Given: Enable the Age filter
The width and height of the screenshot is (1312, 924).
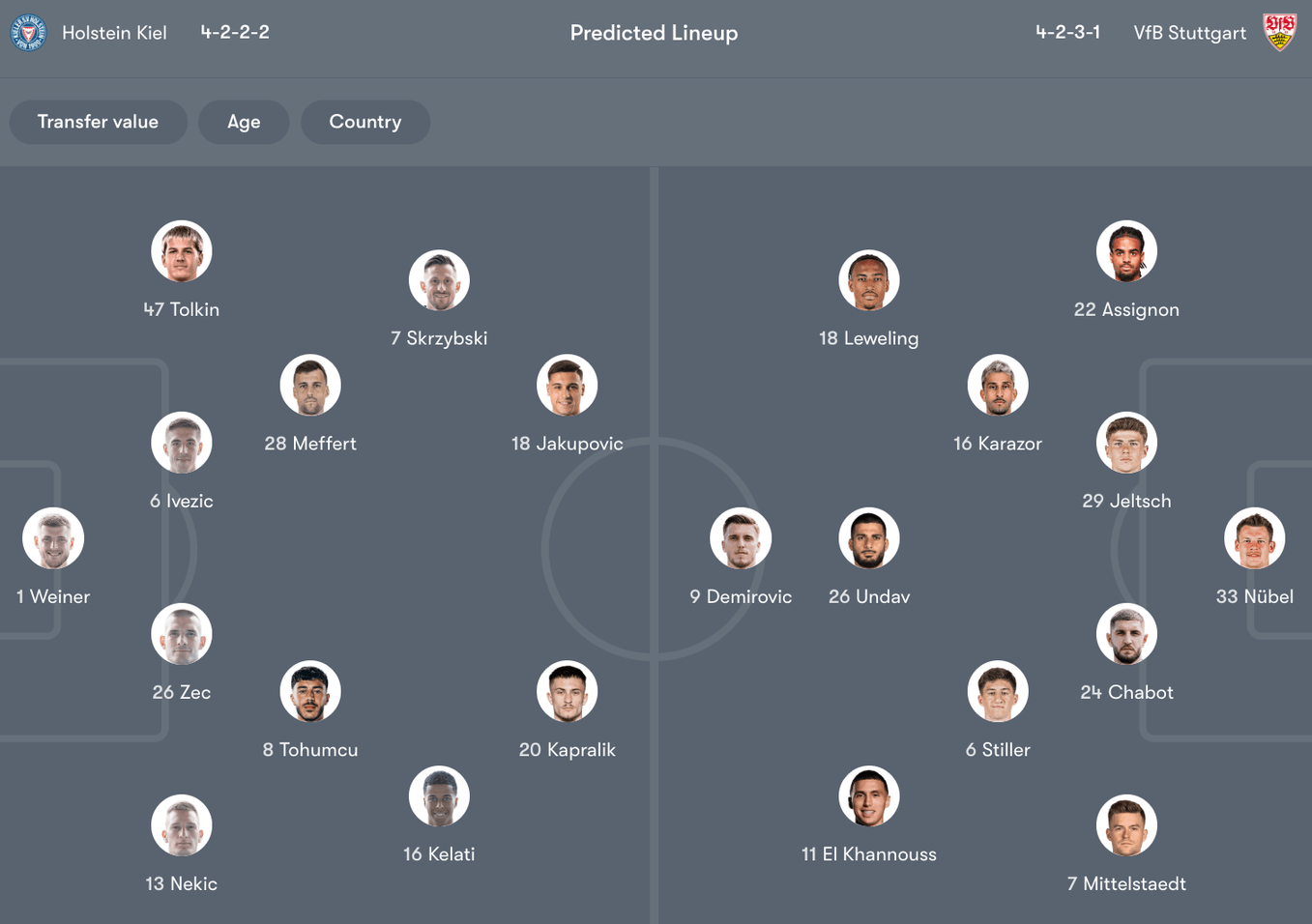Looking at the screenshot, I should pos(244,122).
